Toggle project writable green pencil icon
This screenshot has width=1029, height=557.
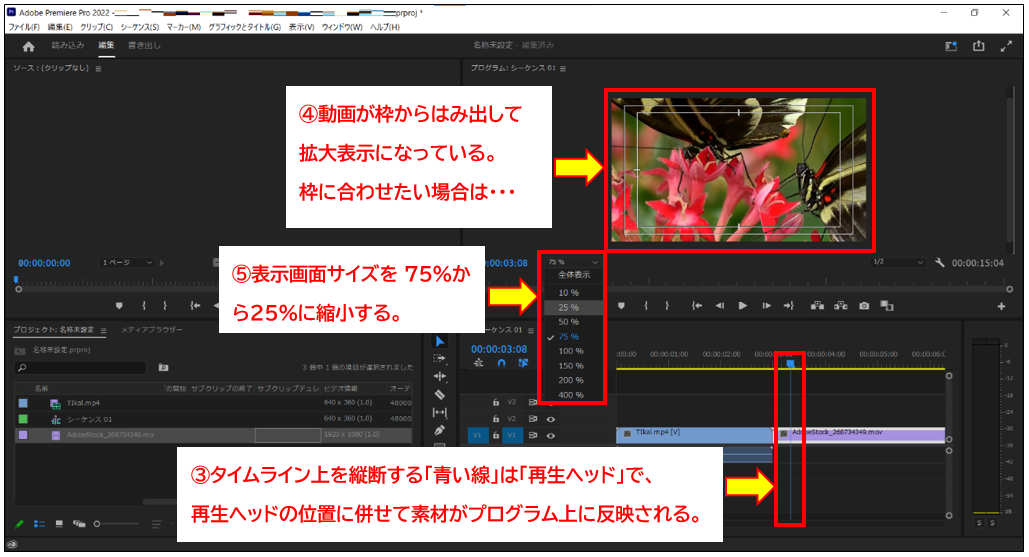click(19, 524)
